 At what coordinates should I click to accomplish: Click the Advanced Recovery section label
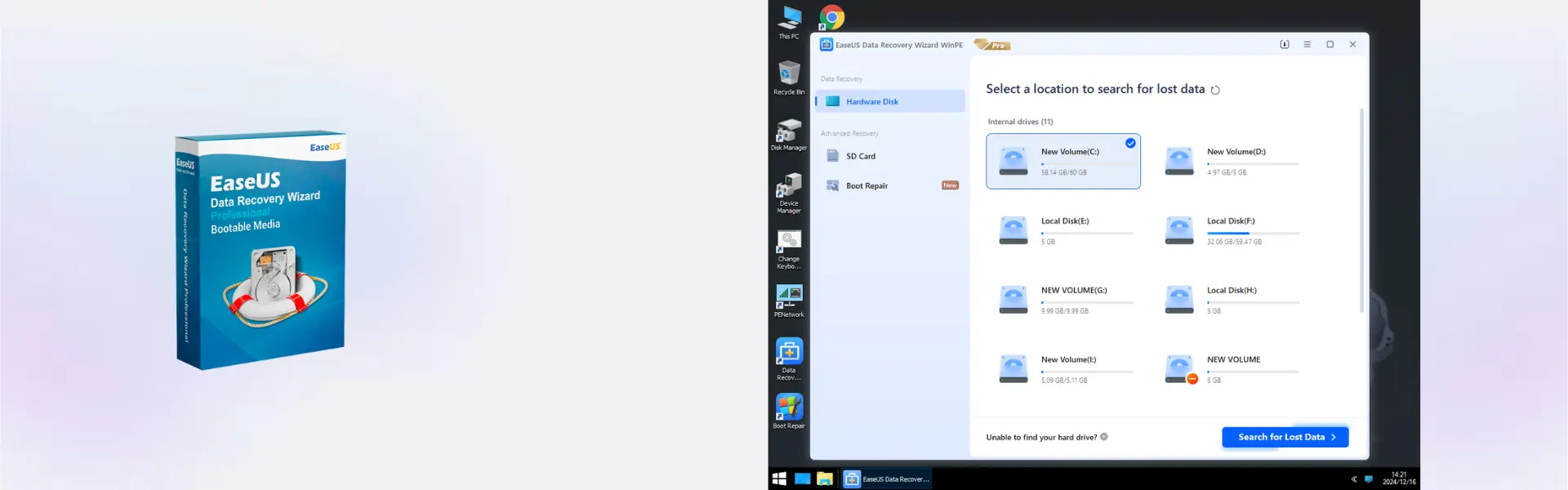(x=849, y=133)
